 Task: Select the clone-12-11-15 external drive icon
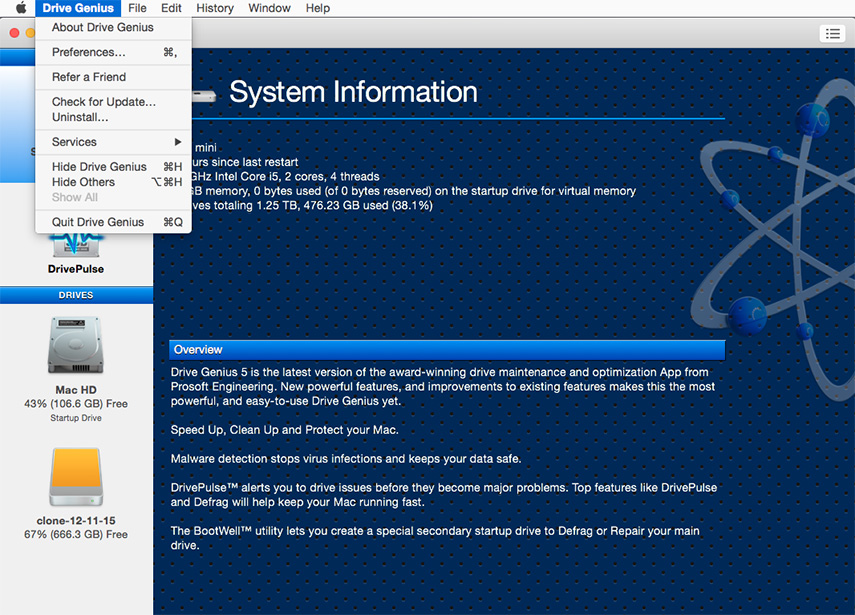coord(76,477)
